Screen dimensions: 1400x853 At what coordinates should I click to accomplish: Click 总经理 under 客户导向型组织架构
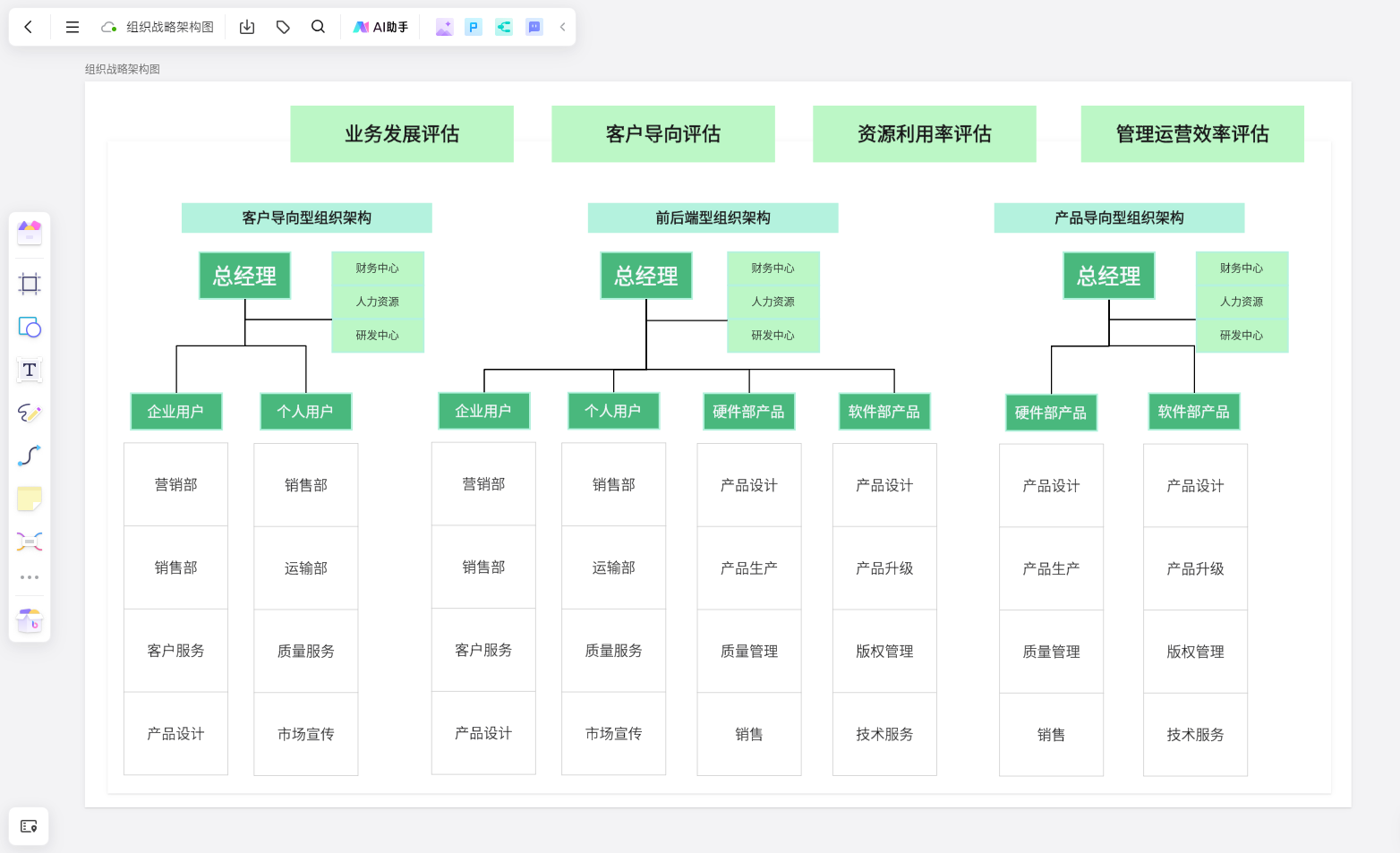pos(244,276)
